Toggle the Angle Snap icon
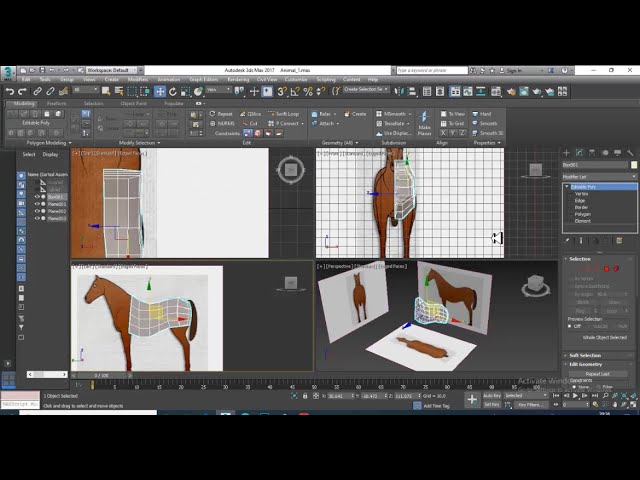640x480 pixels. point(295,91)
